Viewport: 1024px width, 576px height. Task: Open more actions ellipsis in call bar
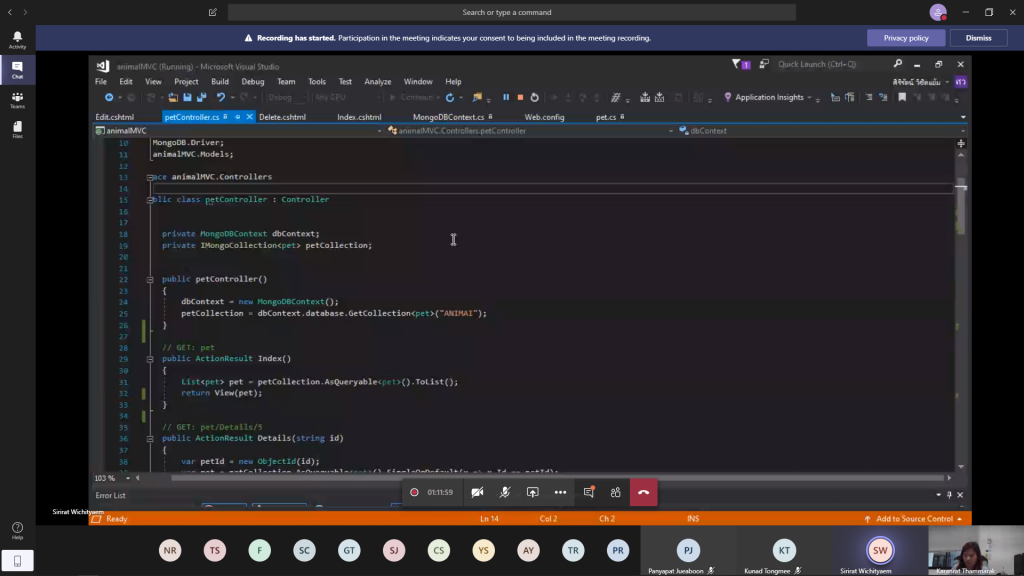pos(560,492)
